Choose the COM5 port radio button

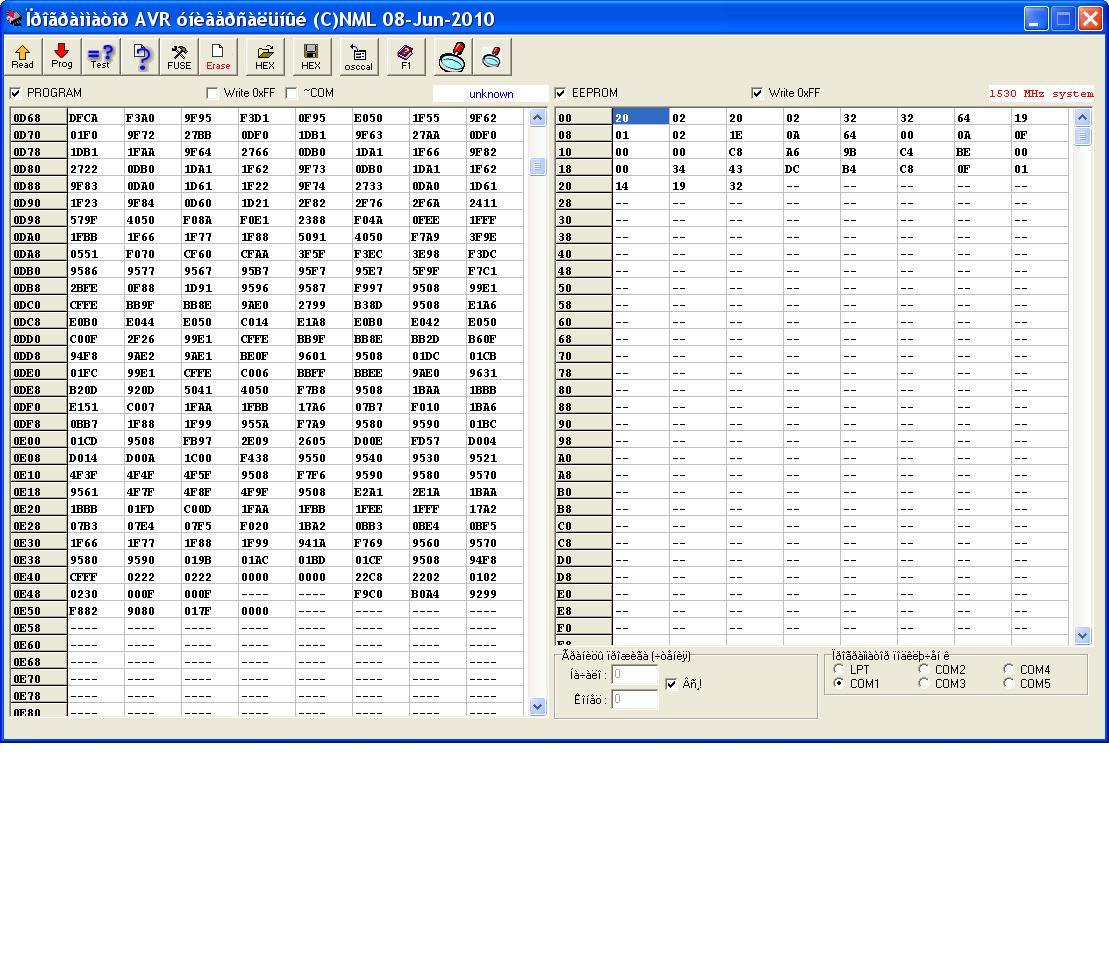1008,684
